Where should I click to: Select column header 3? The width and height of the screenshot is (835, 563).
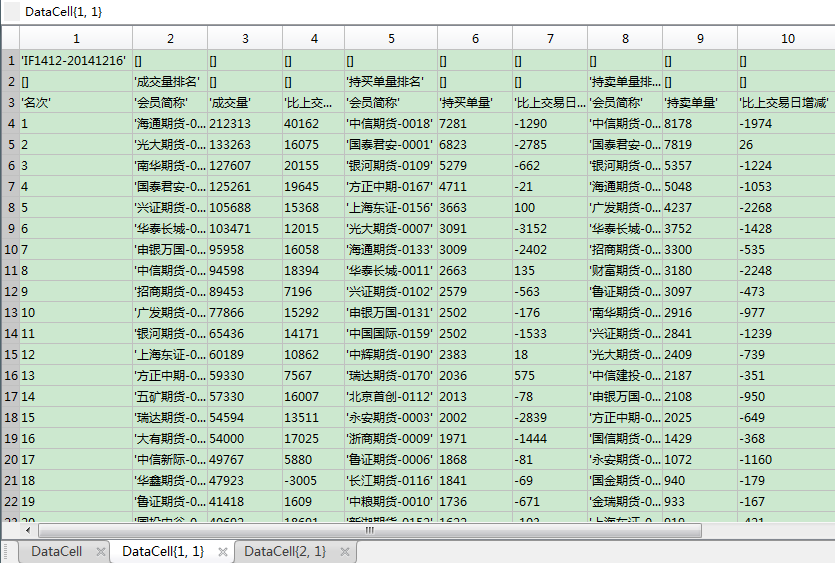tap(245, 39)
